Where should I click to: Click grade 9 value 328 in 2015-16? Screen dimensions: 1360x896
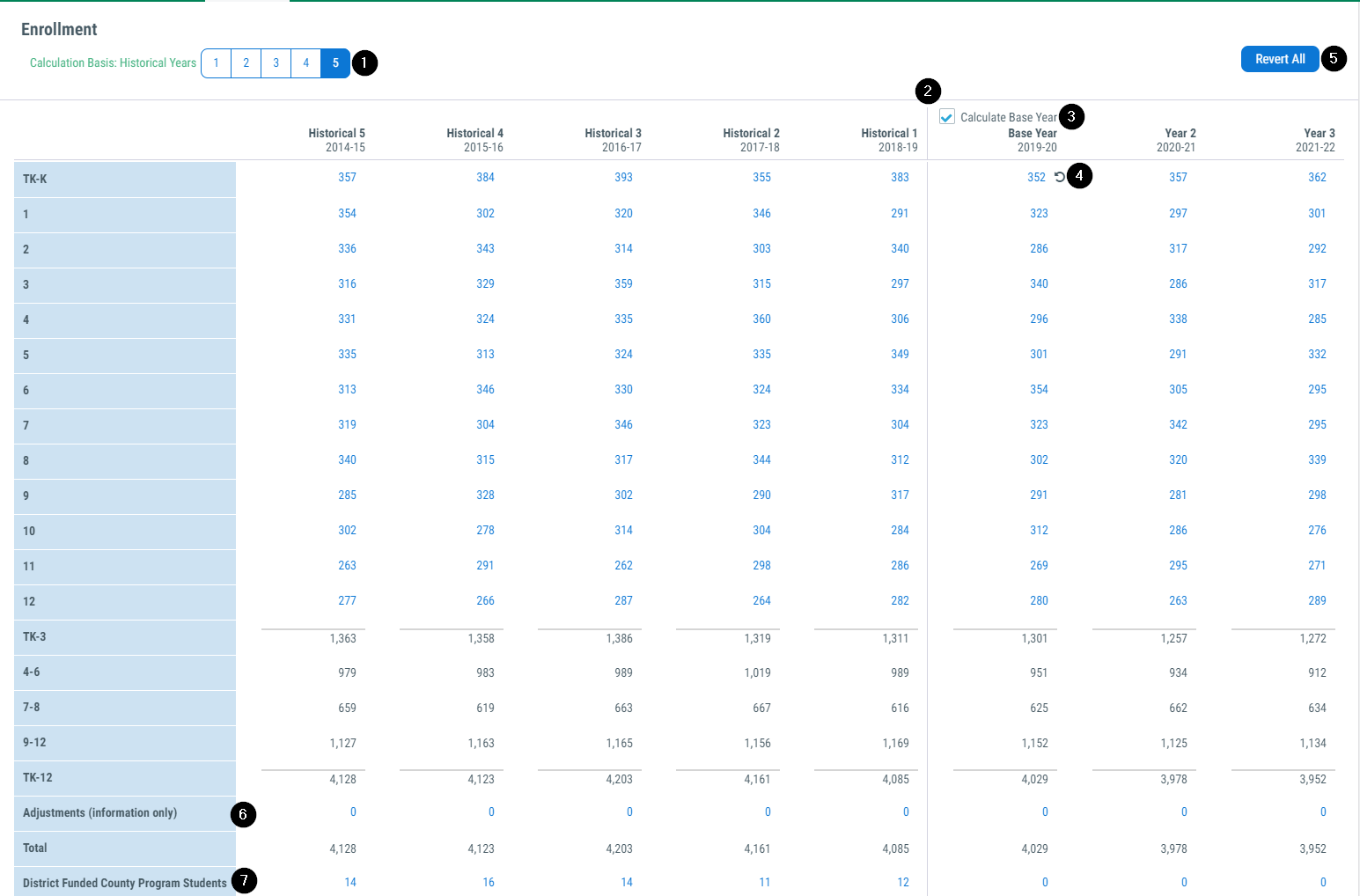tap(486, 496)
